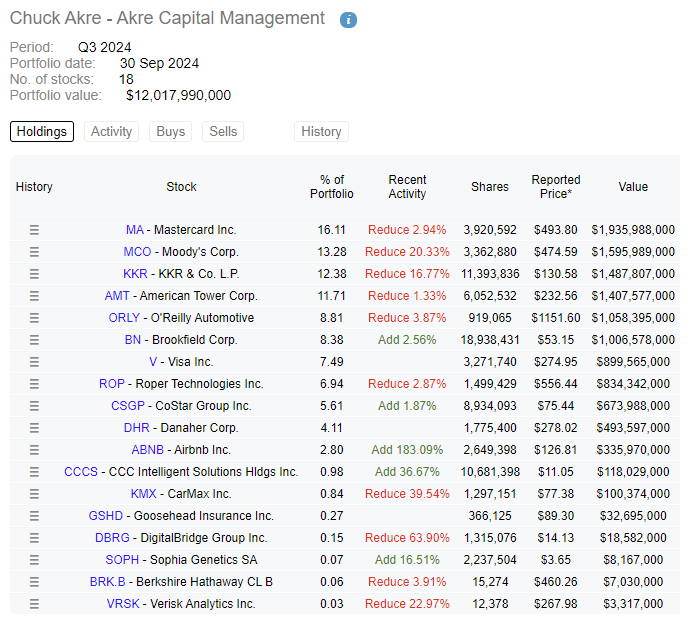Viewport: 691px width, 622px height.
Task: Click the 'Add 36.67%' activity cell
Action: [x=407, y=472]
